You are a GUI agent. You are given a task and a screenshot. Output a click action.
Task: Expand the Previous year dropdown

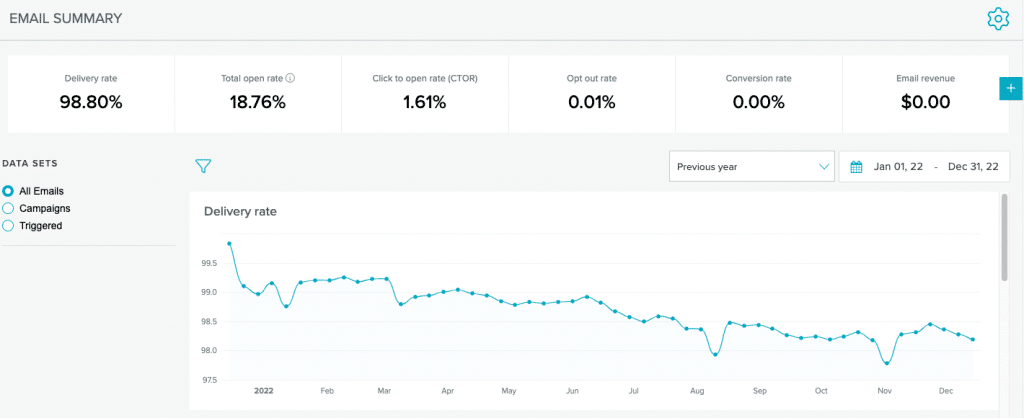coord(750,167)
